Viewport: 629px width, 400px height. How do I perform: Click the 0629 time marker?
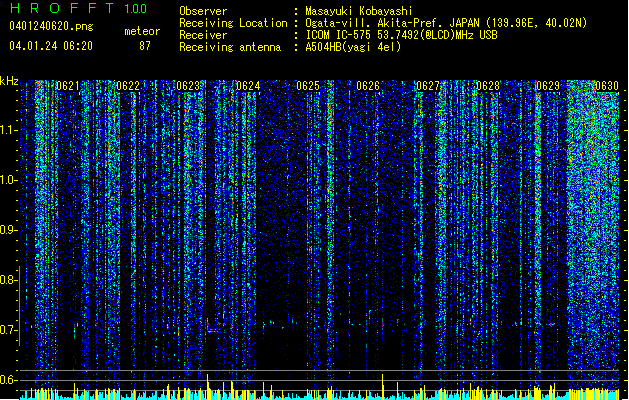(x=548, y=86)
